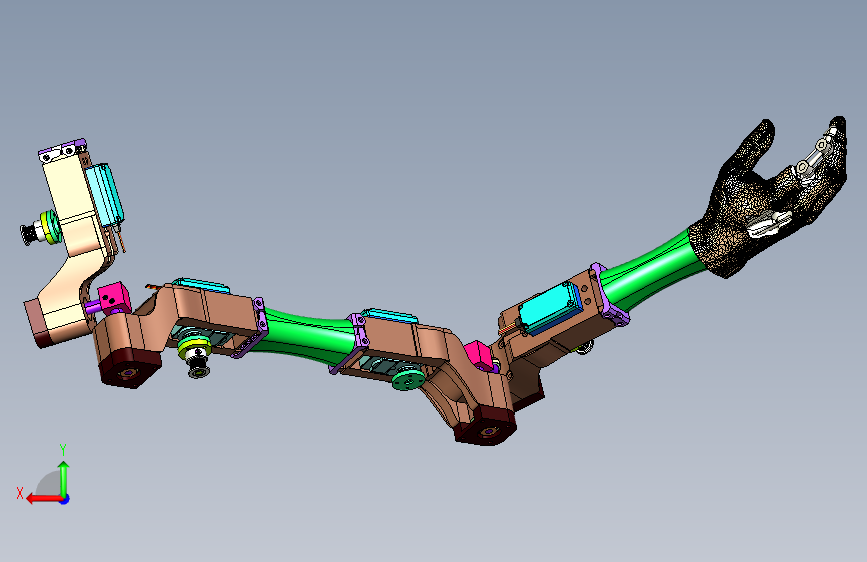Viewport: 867px width, 562px height.
Task: Select the pink block at the elbow joint
Action: 479,356
